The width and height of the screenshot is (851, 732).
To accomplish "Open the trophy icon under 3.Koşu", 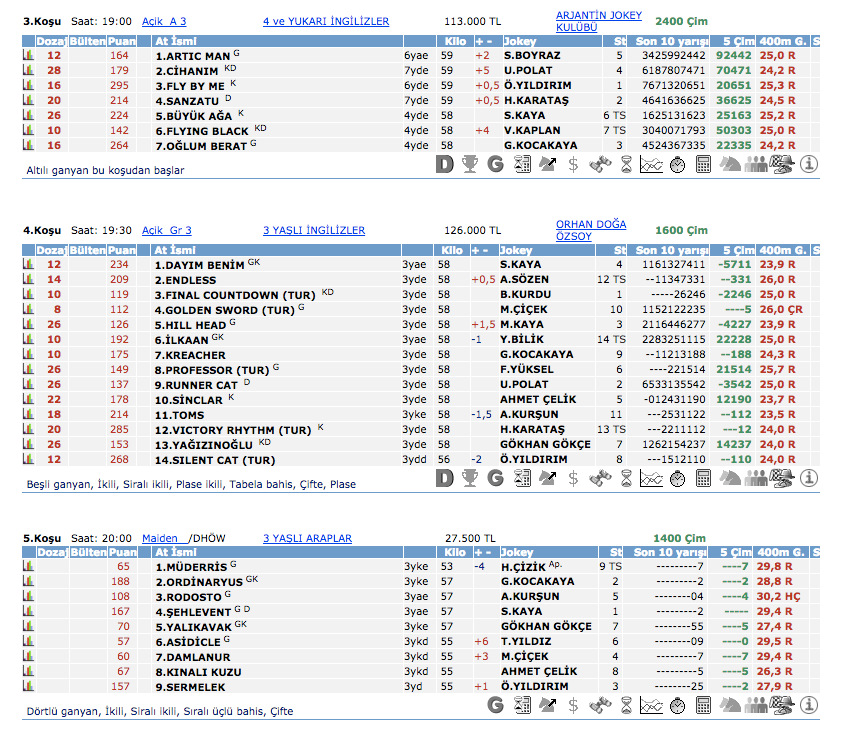I will pos(470,166).
